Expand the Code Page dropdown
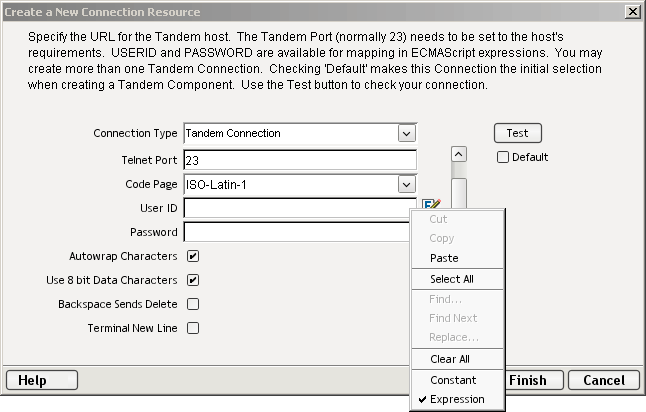Image resolution: width=646 pixels, height=412 pixels. [407, 185]
